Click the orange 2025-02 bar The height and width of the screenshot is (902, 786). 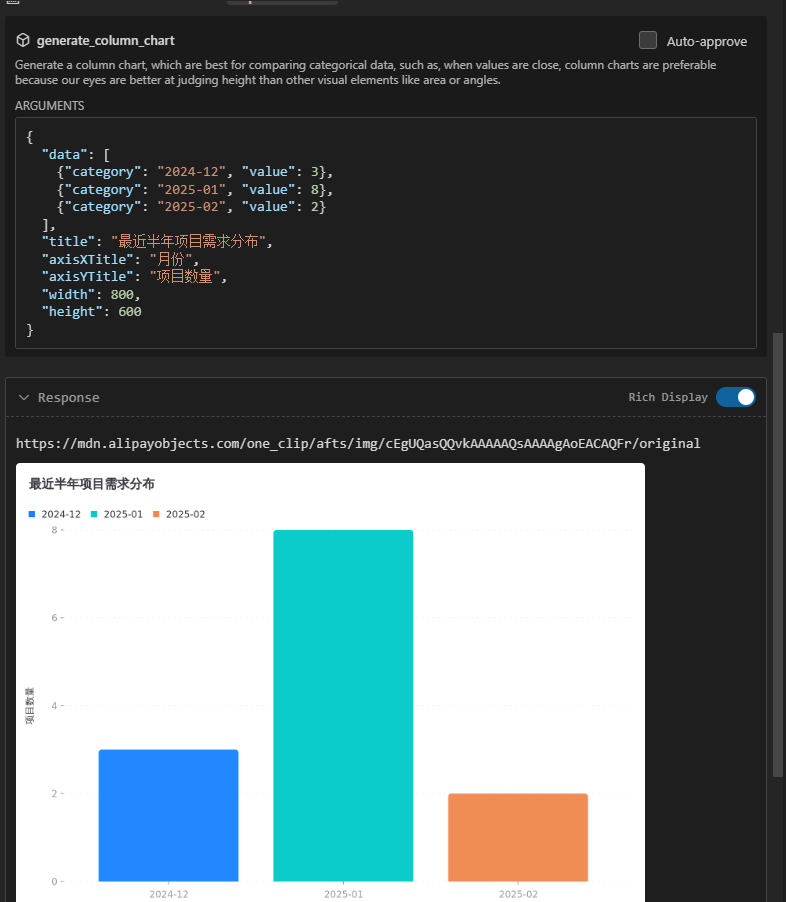point(518,837)
